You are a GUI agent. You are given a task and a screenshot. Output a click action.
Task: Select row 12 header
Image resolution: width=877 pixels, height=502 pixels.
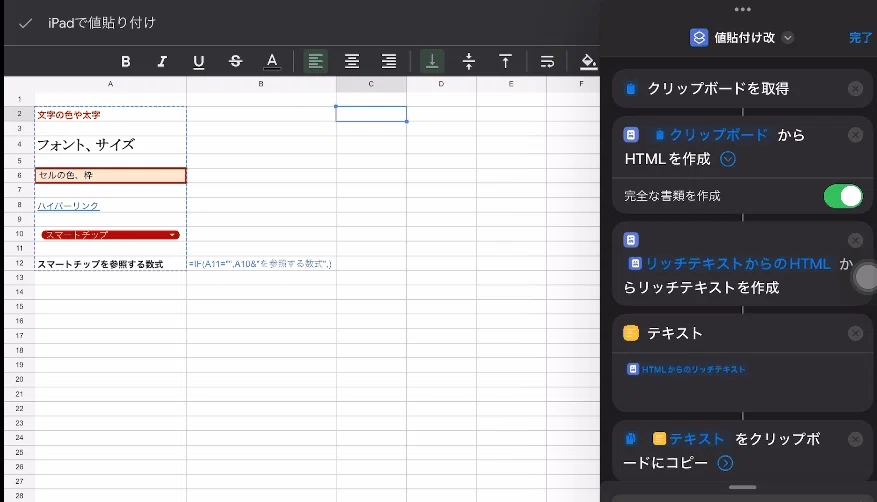(x=19, y=263)
